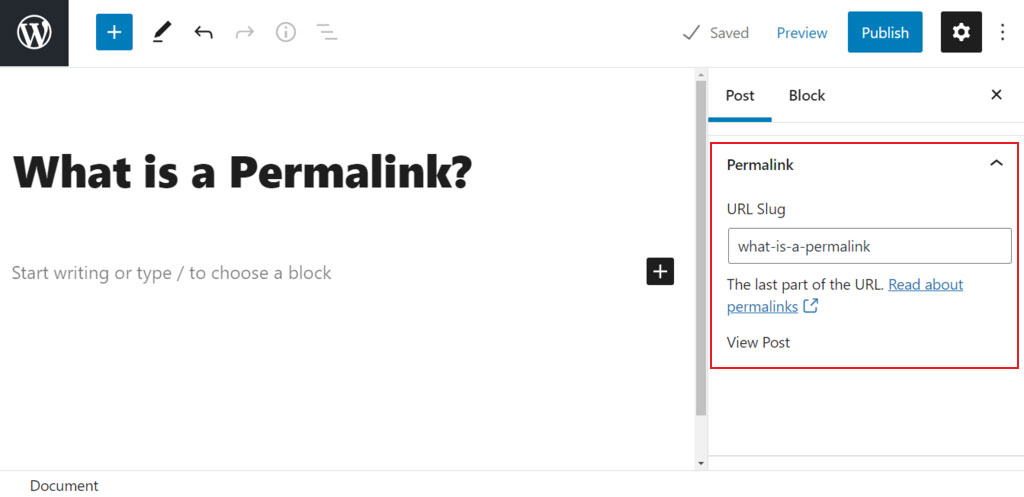This screenshot has height=497, width=1024.
Task: Click the URL Slug input field
Action: pos(870,246)
